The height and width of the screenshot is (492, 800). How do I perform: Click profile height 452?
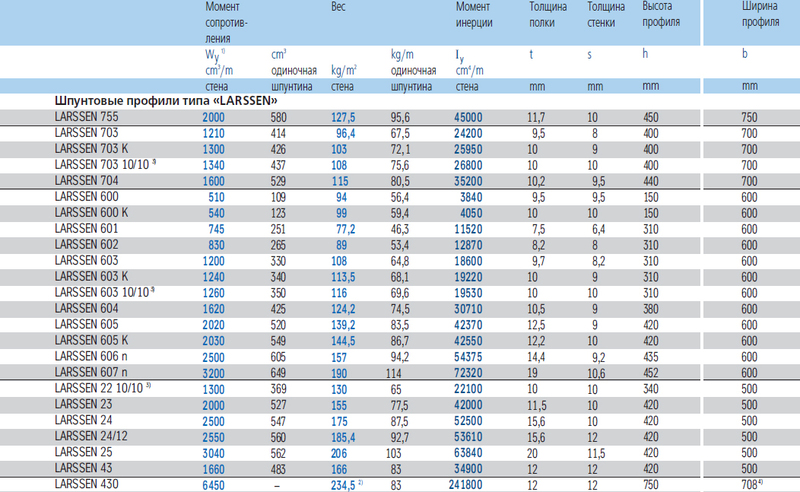pyautogui.click(x=651, y=373)
